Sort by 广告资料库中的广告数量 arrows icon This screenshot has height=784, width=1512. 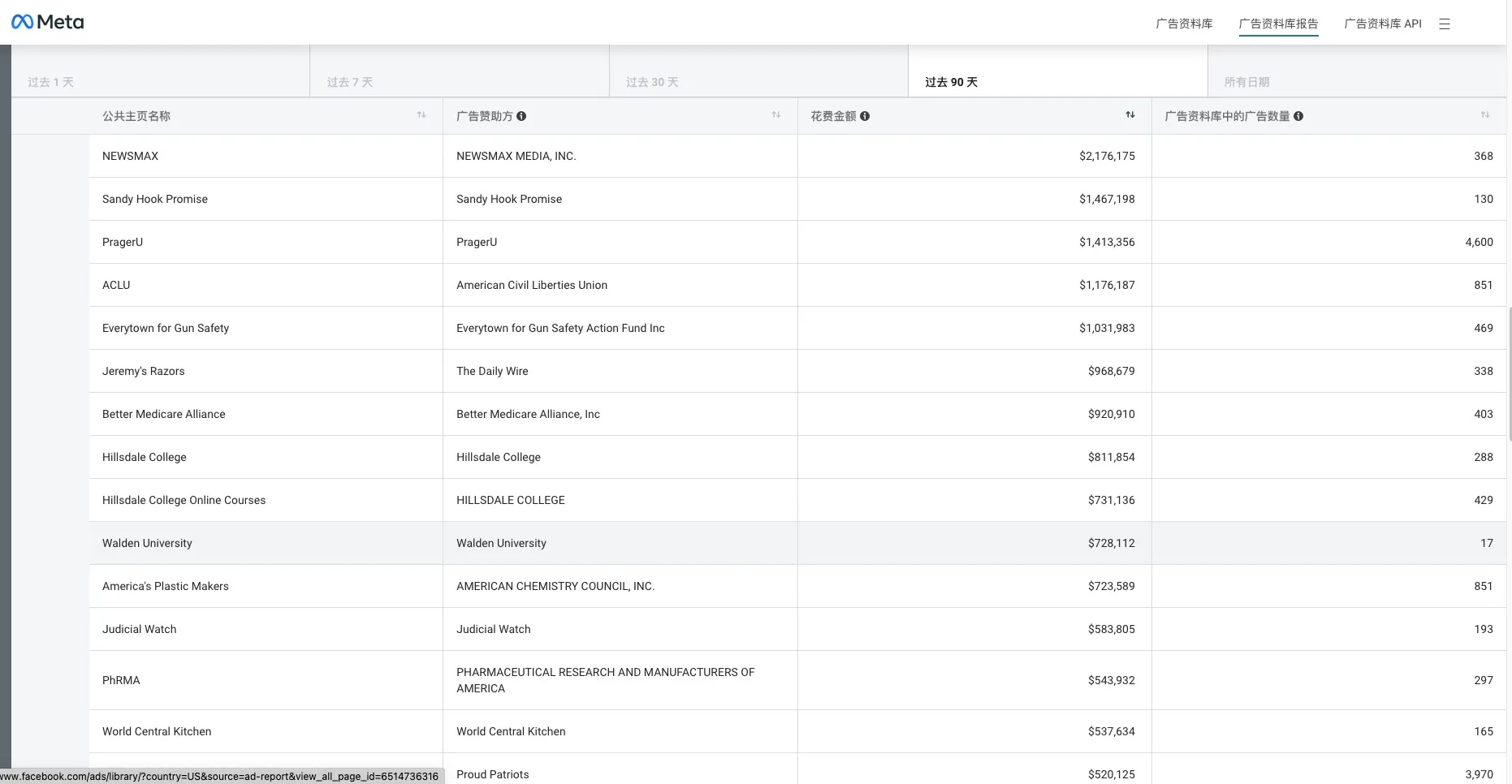[1485, 115]
